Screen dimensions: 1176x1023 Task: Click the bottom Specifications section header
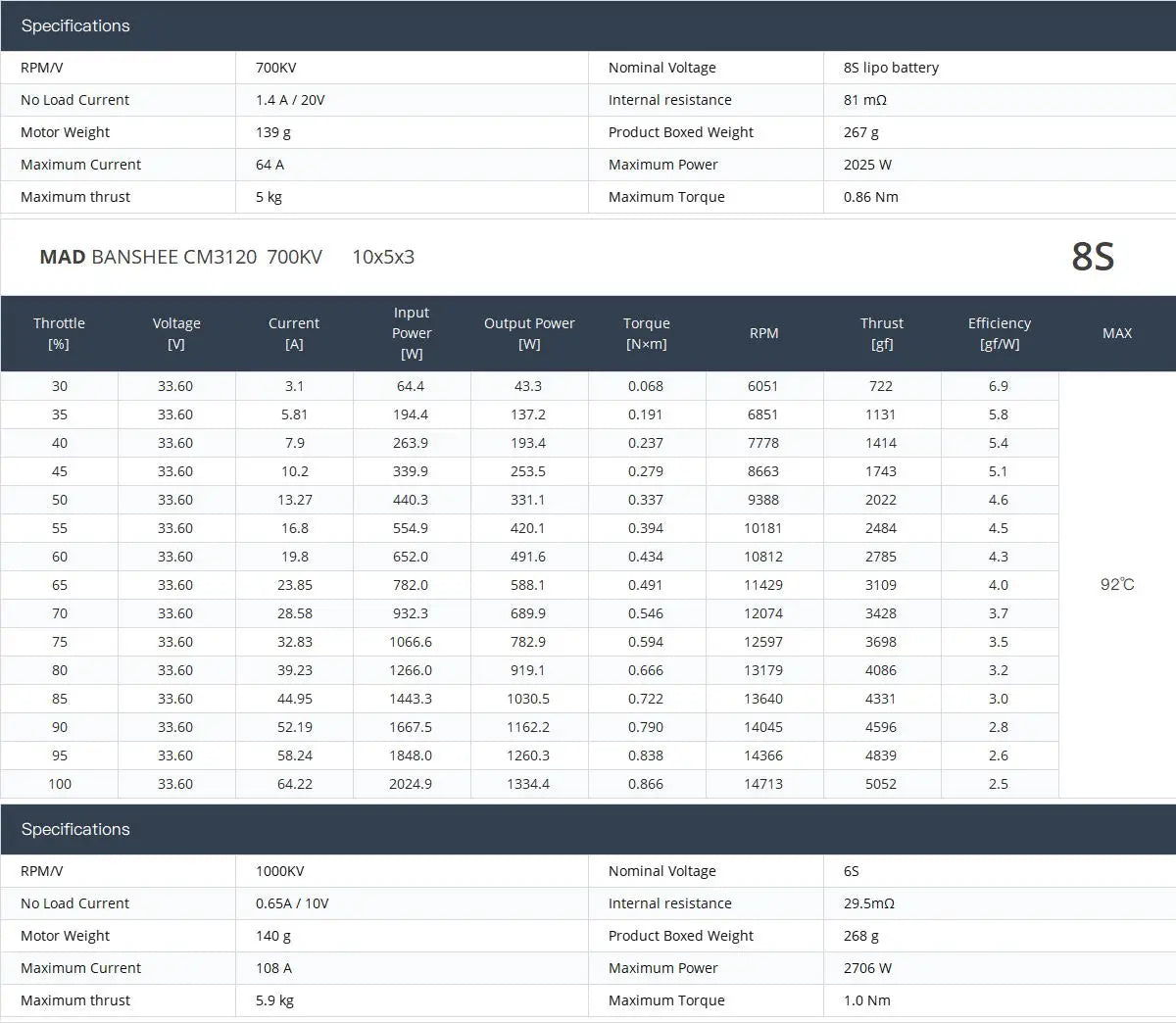coord(75,829)
